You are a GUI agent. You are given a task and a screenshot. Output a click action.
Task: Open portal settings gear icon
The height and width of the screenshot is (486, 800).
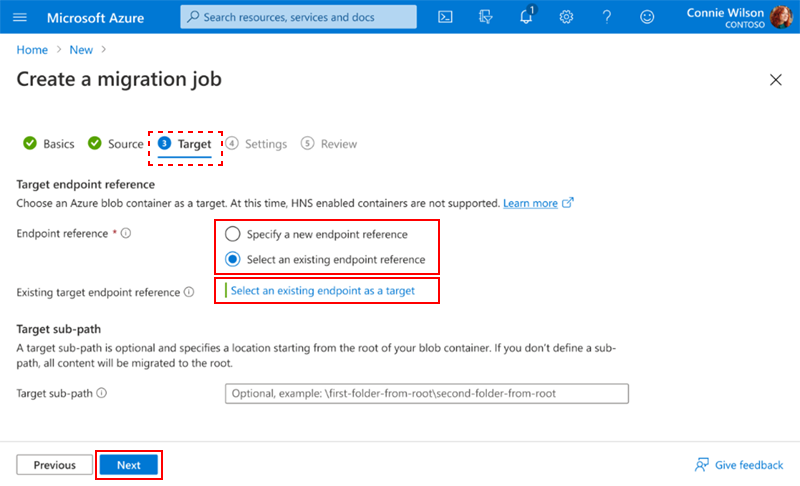coord(566,17)
